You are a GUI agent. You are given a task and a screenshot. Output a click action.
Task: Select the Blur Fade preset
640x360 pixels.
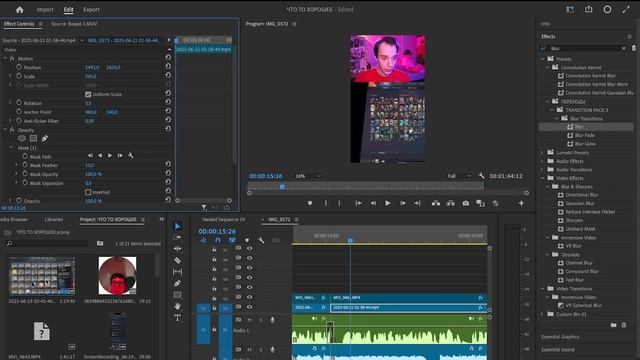tap(584, 135)
